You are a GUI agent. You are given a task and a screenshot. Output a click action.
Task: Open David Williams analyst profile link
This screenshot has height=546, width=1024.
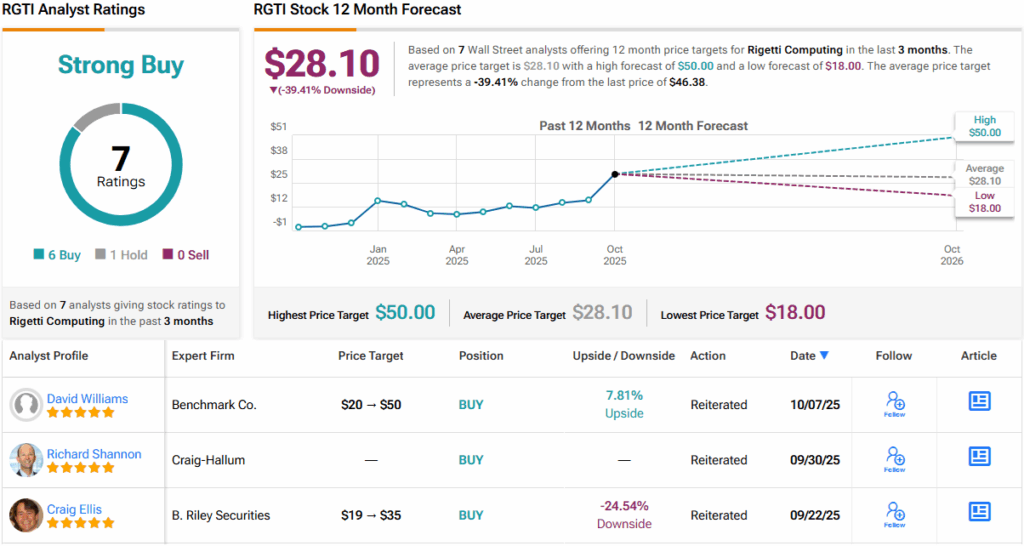(87, 398)
